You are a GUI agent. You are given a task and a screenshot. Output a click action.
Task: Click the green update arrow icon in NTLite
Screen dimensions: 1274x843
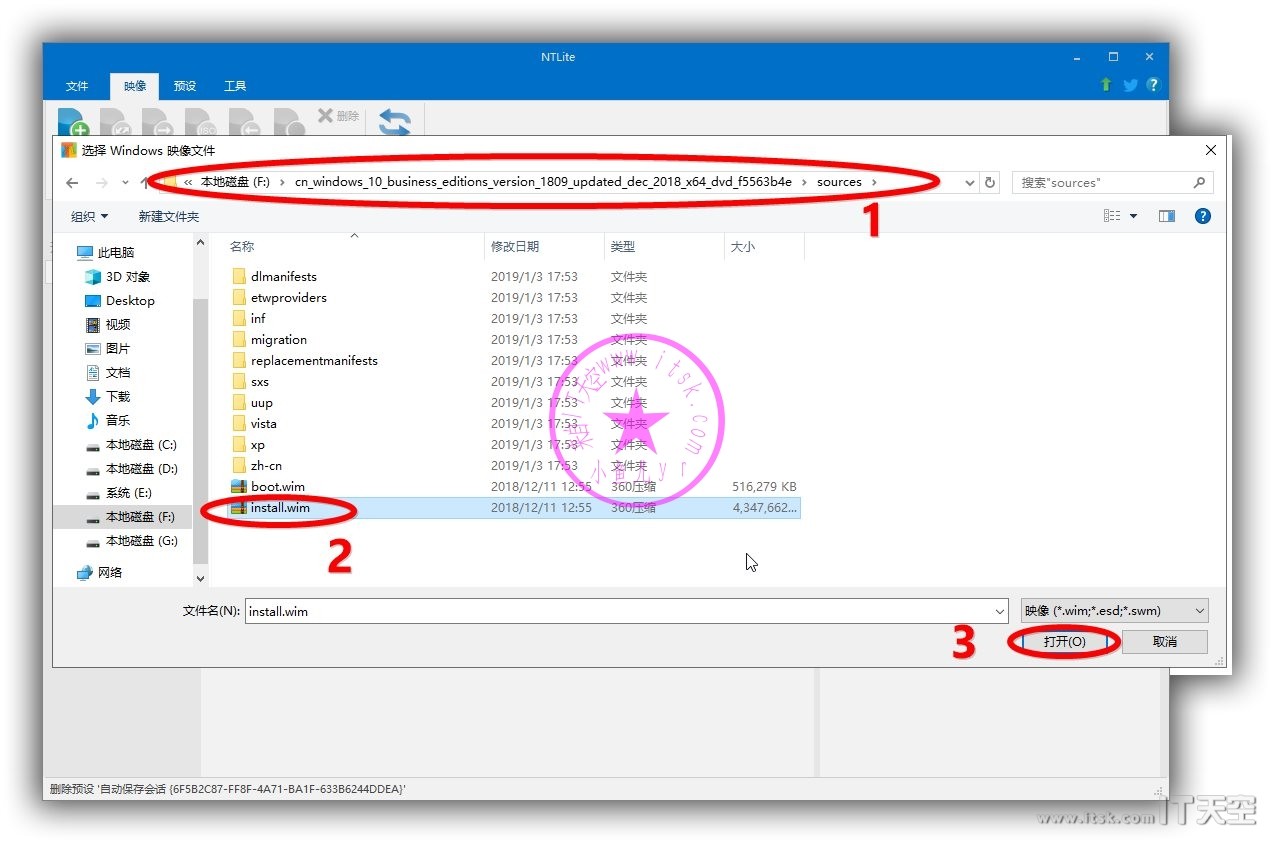(1106, 85)
